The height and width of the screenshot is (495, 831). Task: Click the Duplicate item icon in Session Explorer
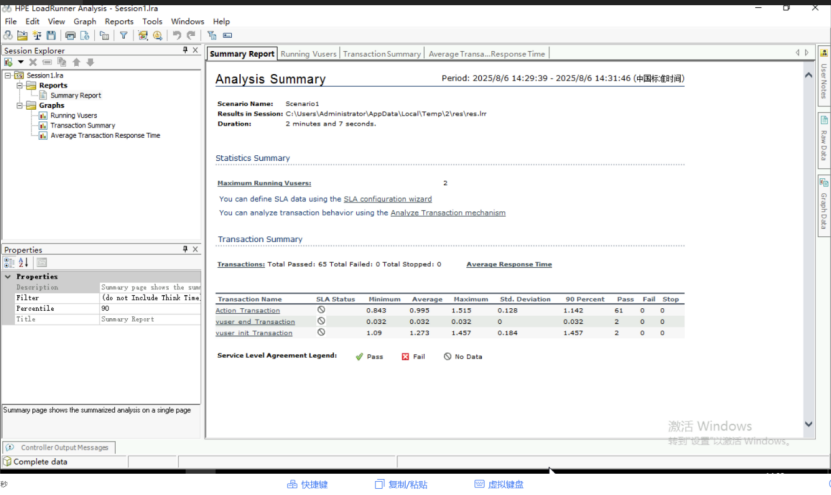(x=61, y=63)
